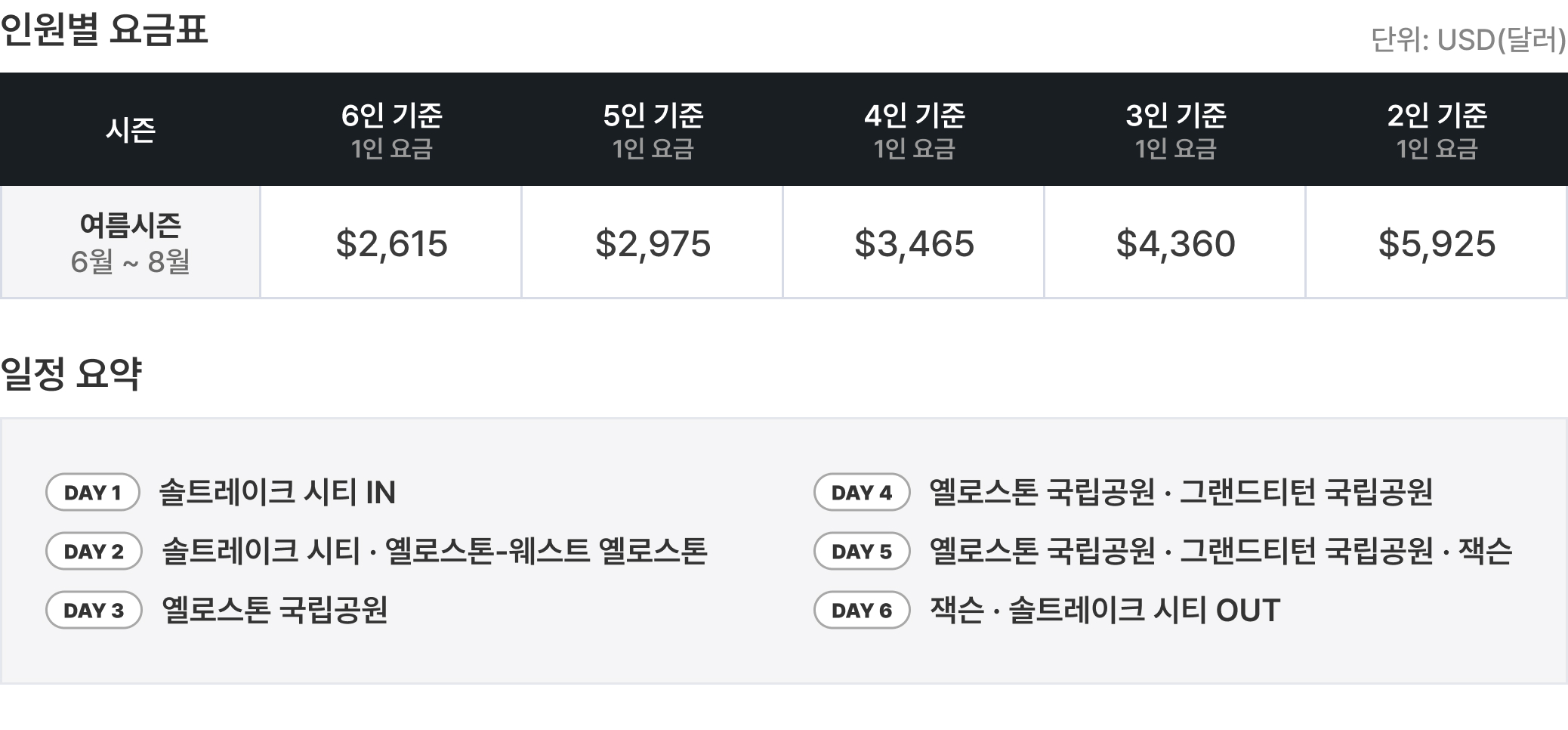Screen dimensions: 1568x730
Task: Click the $5,925 price cell
Action: pos(1437,243)
